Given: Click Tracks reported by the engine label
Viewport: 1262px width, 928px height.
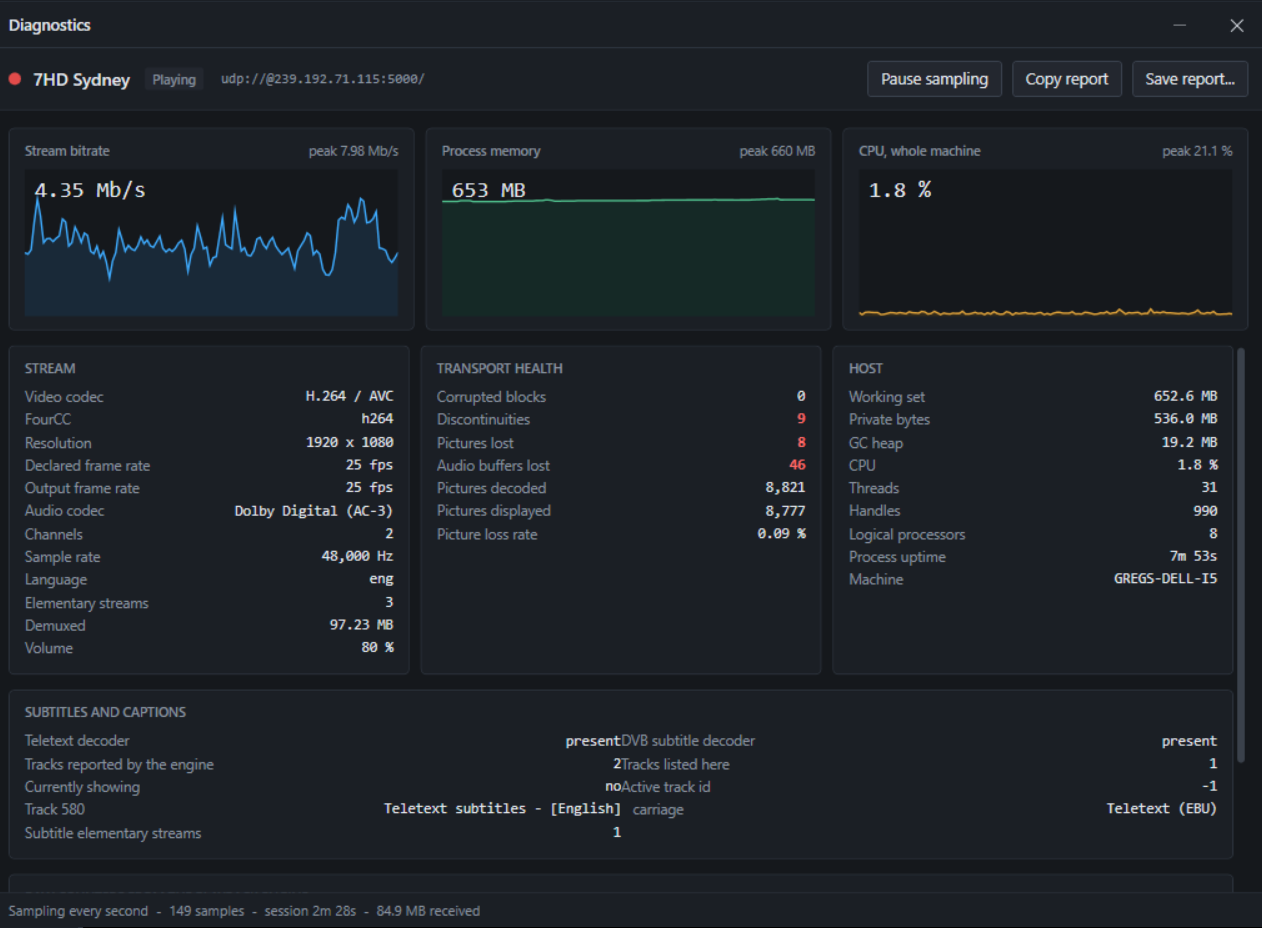Looking at the screenshot, I should click(119, 765).
